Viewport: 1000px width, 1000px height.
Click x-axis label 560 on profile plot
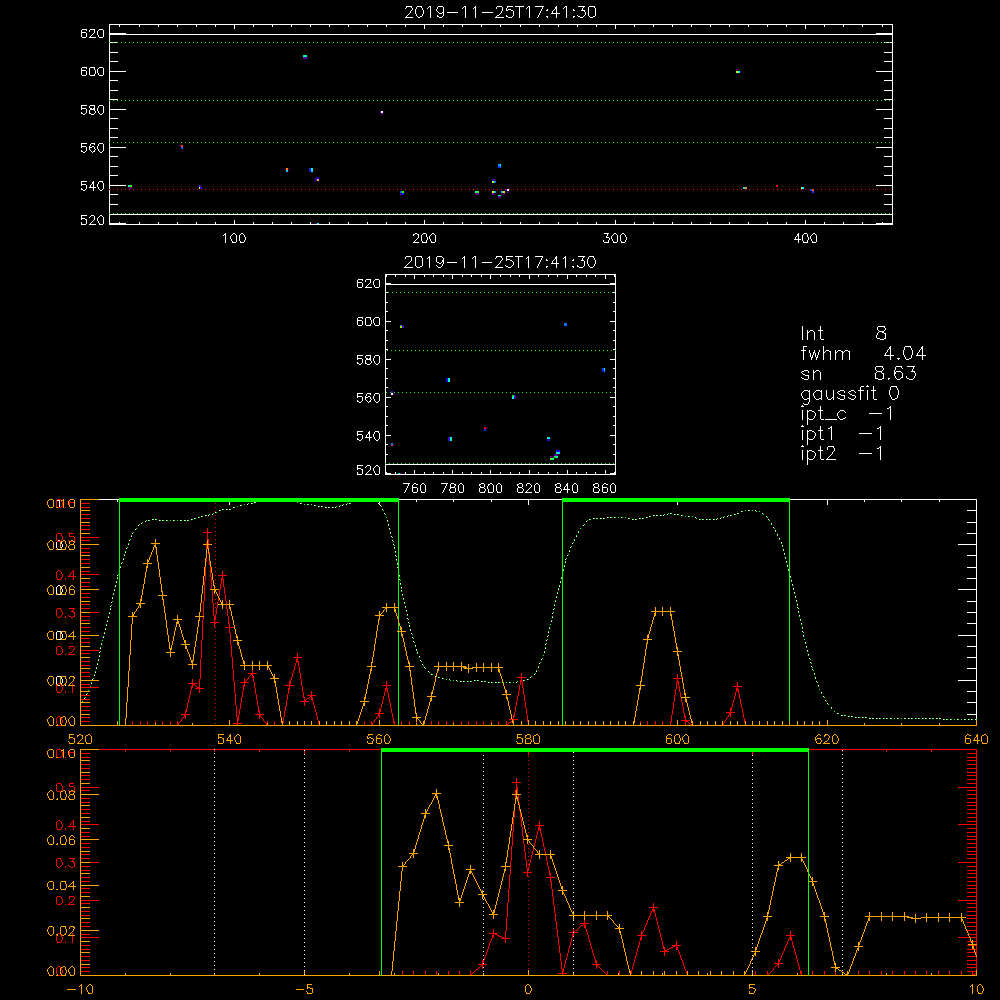coord(379,740)
